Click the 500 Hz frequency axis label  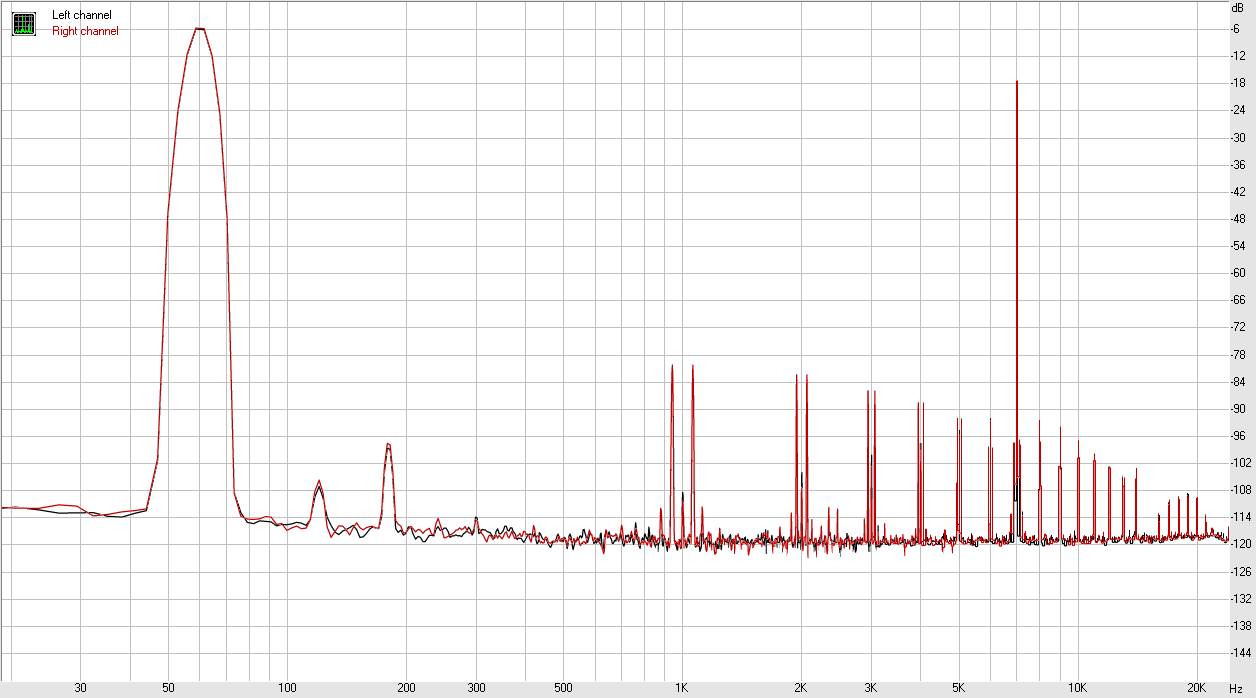point(563,688)
